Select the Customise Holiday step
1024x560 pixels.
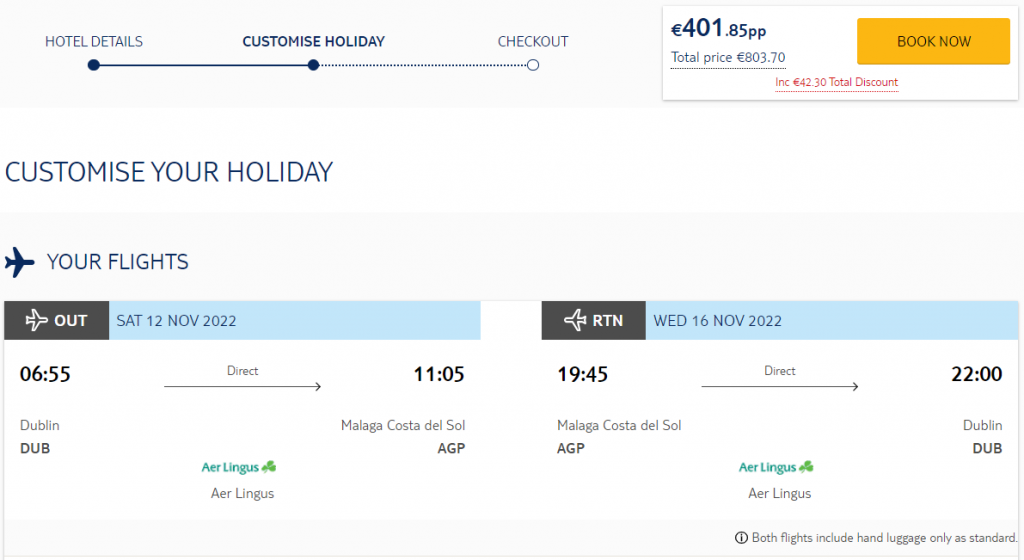(x=313, y=42)
